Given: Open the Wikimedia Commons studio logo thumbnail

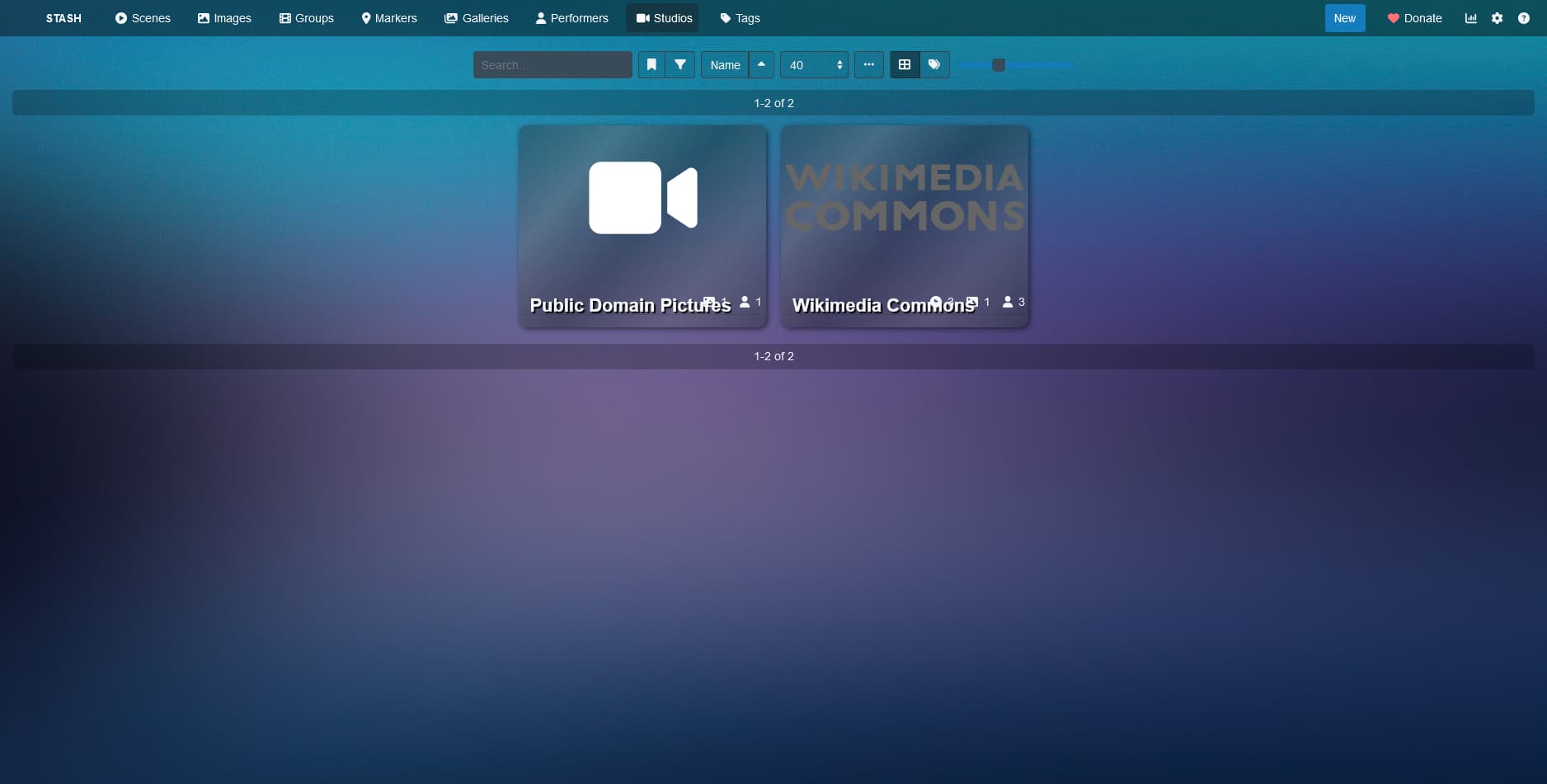Looking at the screenshot, I should (905, 198).
